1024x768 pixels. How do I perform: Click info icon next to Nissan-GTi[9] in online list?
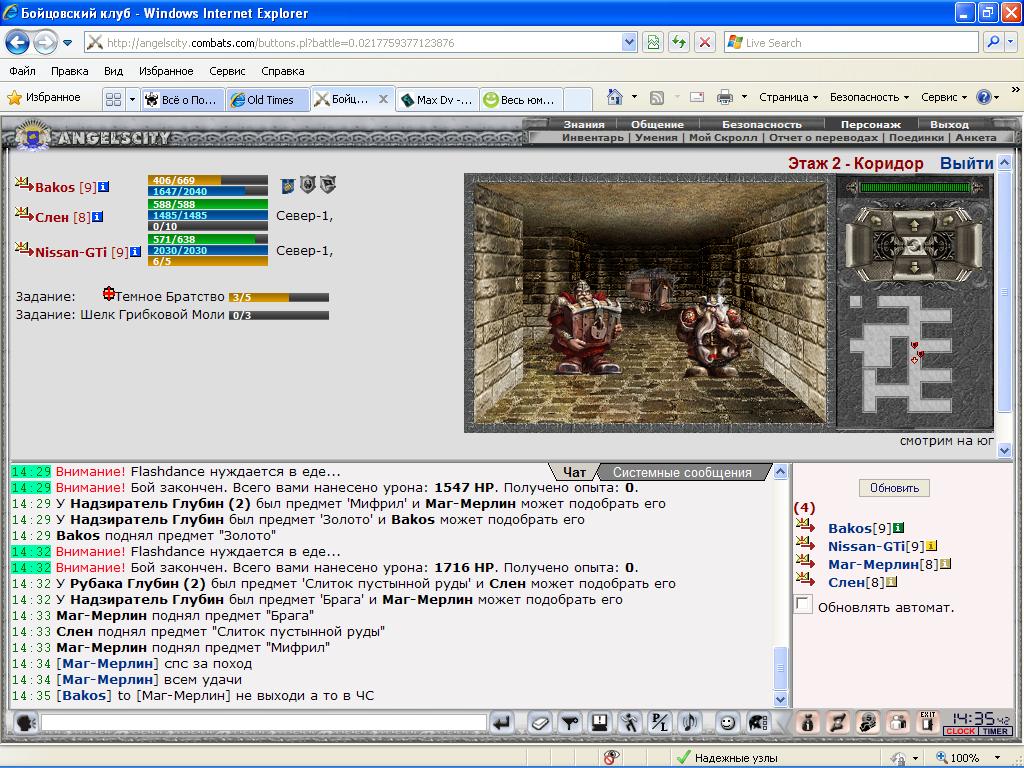931,546
